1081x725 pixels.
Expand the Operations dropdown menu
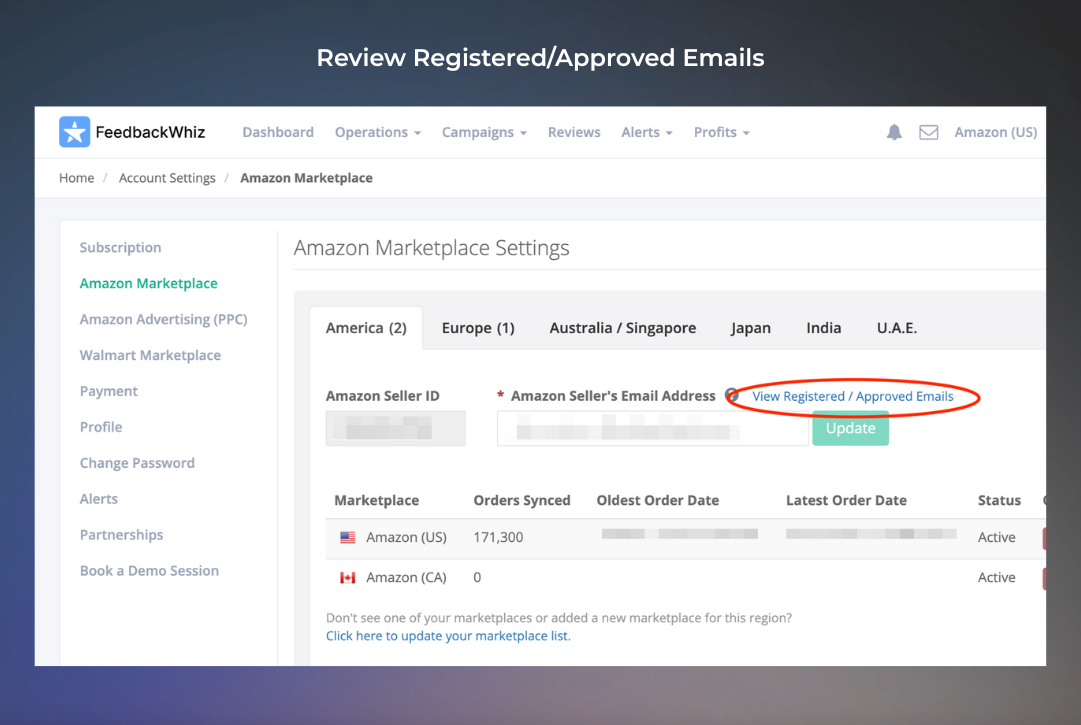click(x=378, y=132)
